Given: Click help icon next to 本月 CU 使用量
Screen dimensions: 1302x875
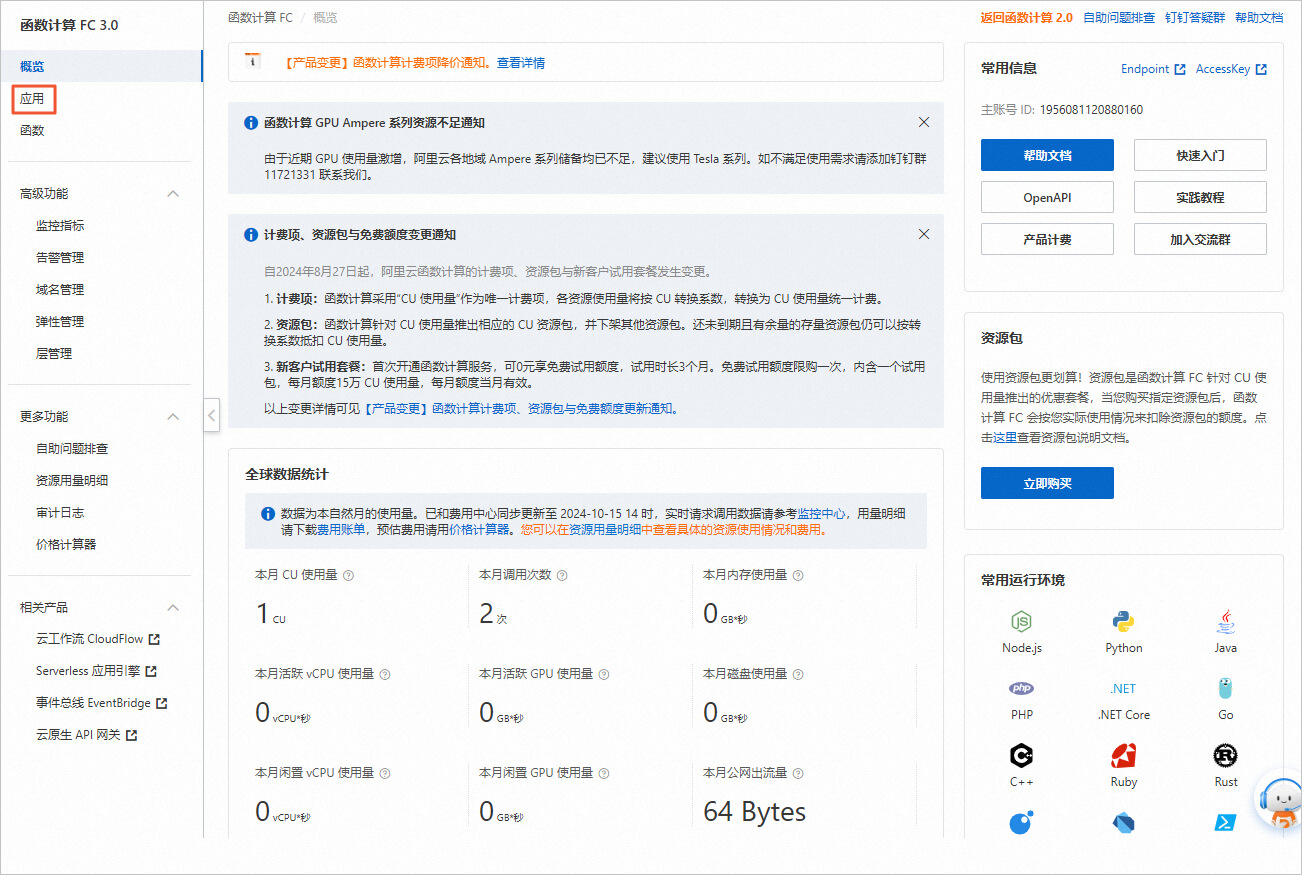Looking at the screenshot, I should (x=348, y=575).
